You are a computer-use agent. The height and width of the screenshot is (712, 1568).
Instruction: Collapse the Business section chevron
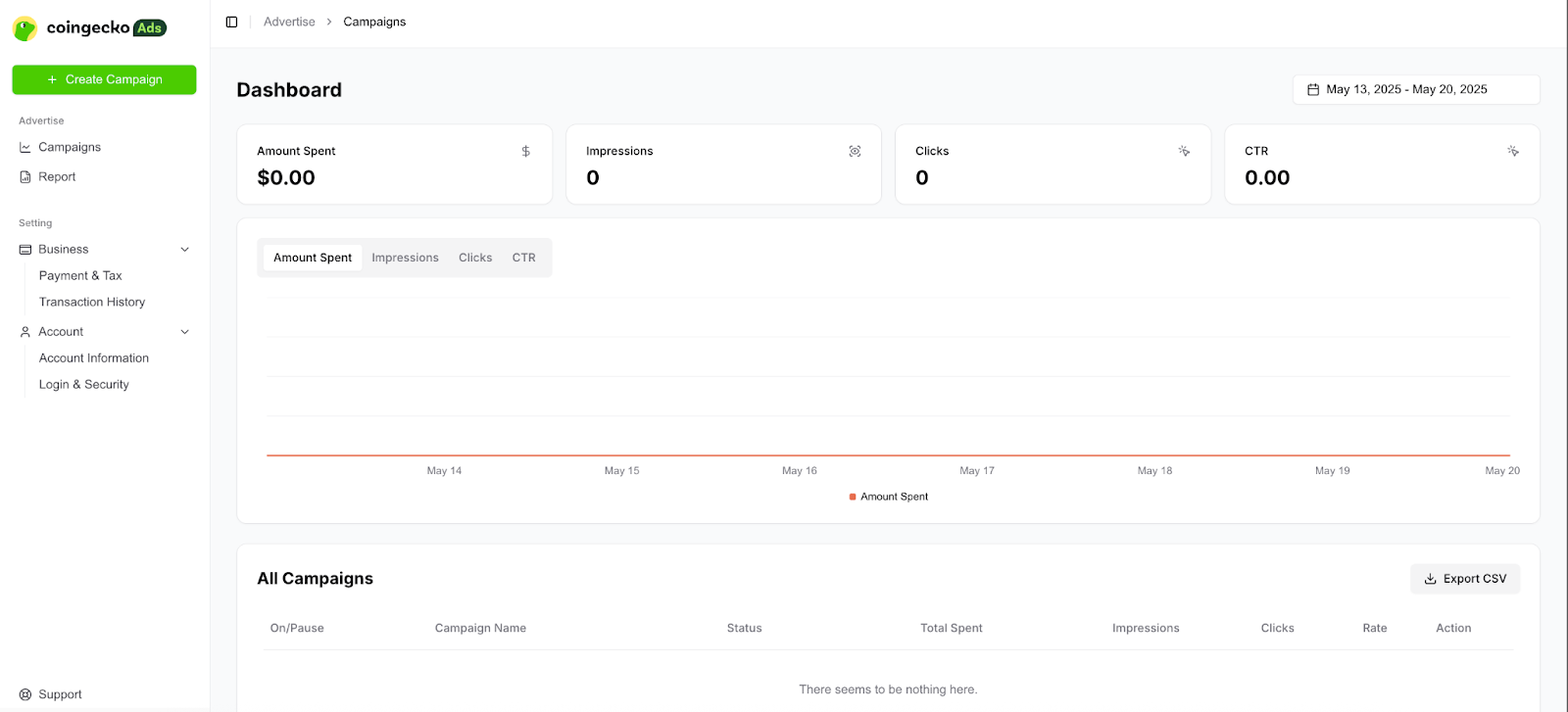point(185,250)
